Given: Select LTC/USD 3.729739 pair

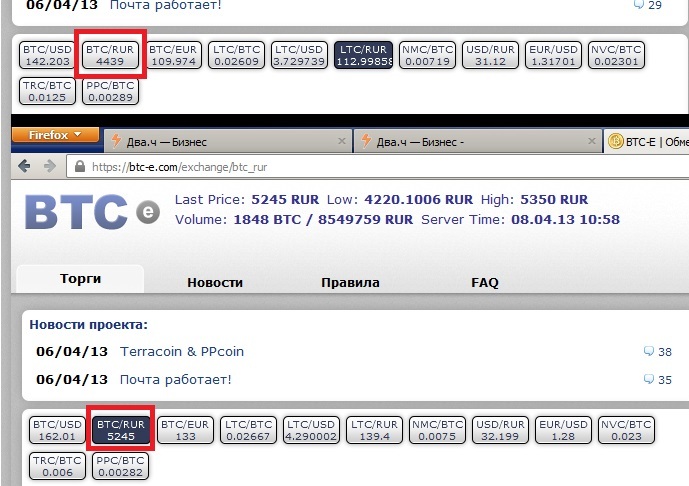Looking at the screenshot, I should pyautogui.click(x=299, y=55).
